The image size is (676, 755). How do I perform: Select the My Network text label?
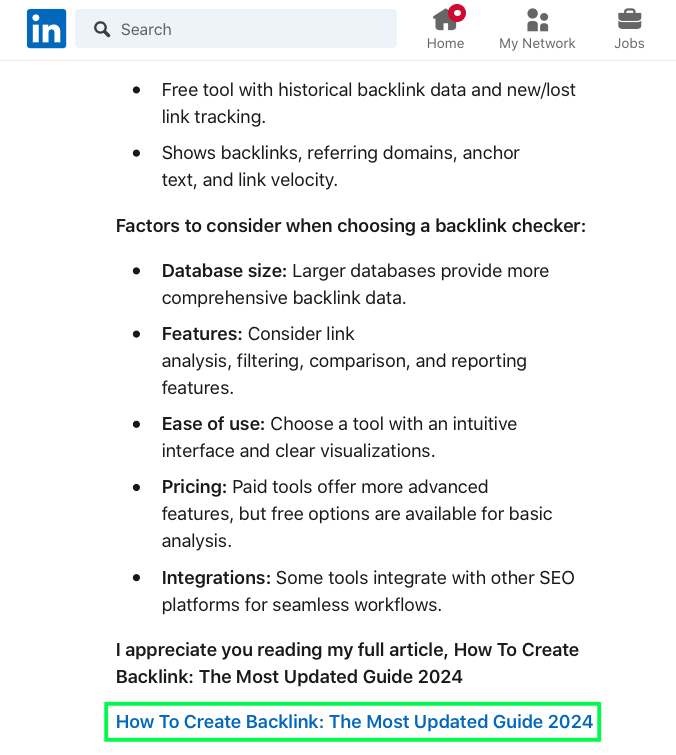click(537, 43)
